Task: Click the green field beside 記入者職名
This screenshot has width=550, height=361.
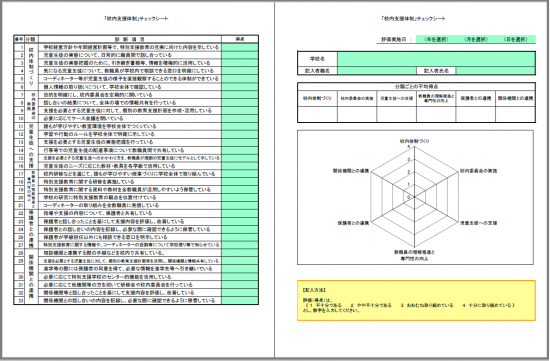Action: click(x=377, y=71)
